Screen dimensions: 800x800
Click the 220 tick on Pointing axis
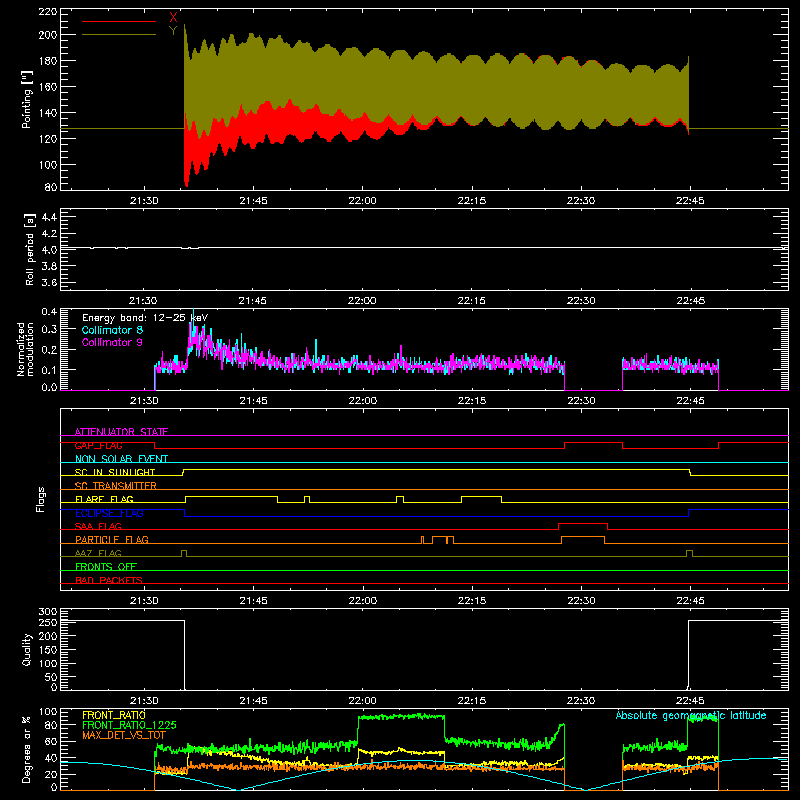point(47,11)
